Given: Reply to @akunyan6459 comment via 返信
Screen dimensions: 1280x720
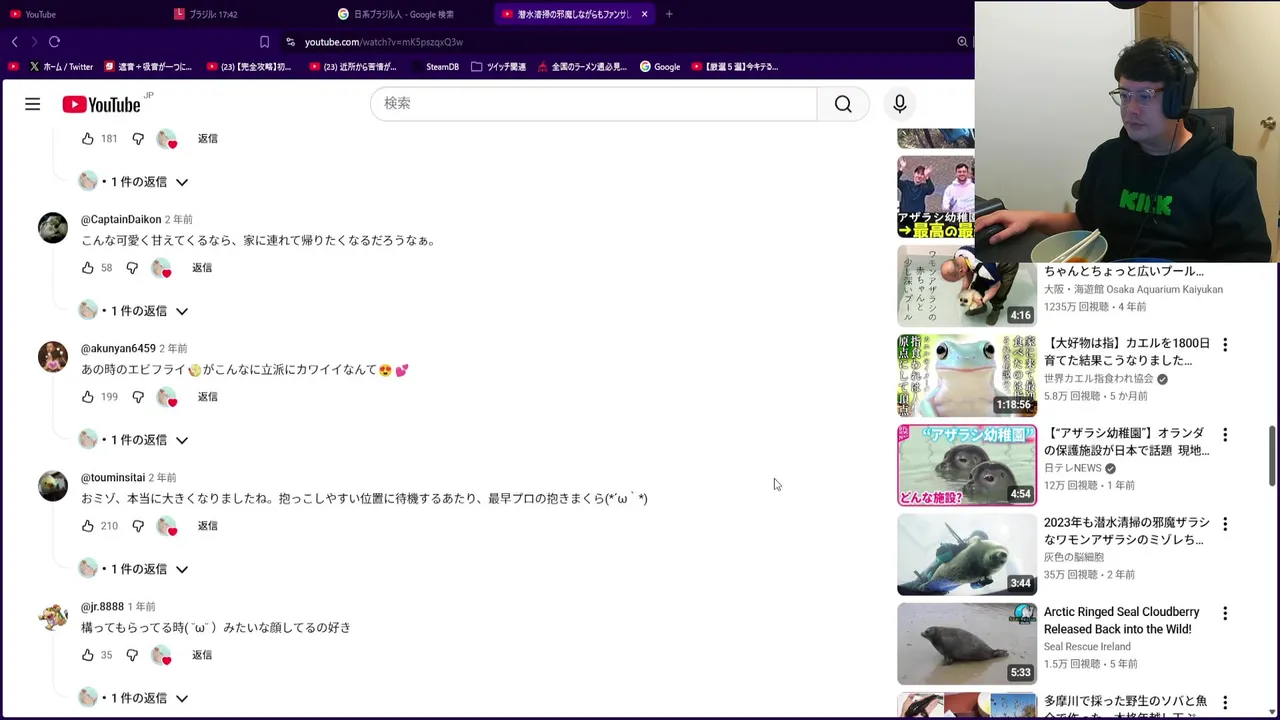Looking at the screenshot, I should click(x=207, y=397).
